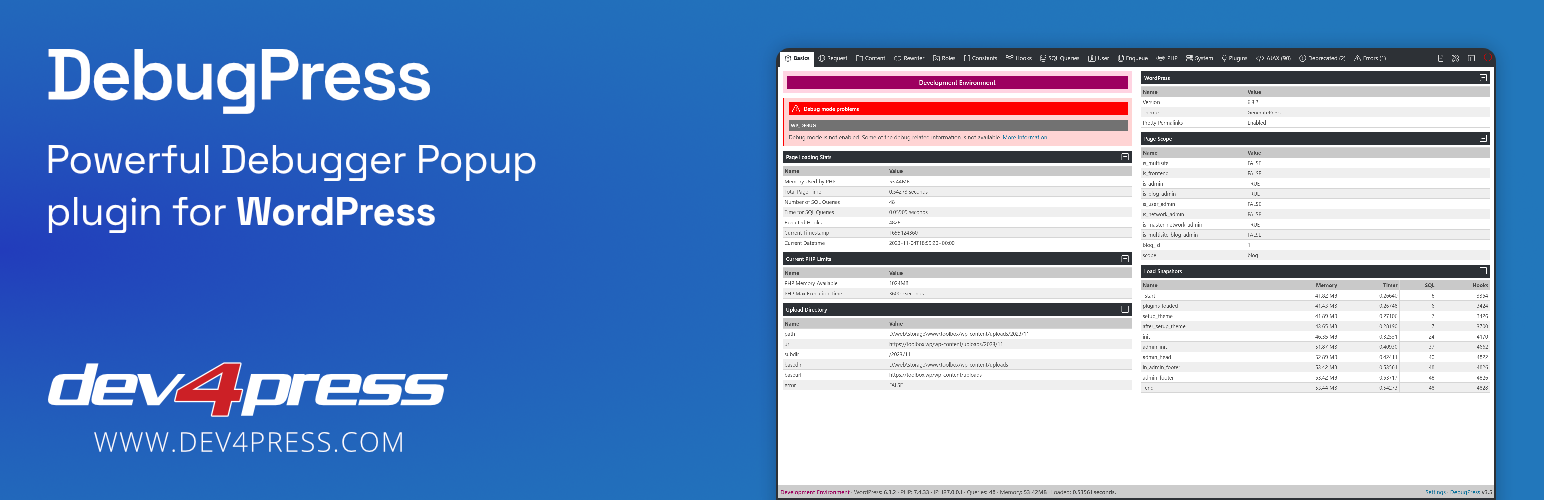This screenshot has width=1544, height=500.
Task: Click the DebugPress version link in footer
Action: 1471,492
